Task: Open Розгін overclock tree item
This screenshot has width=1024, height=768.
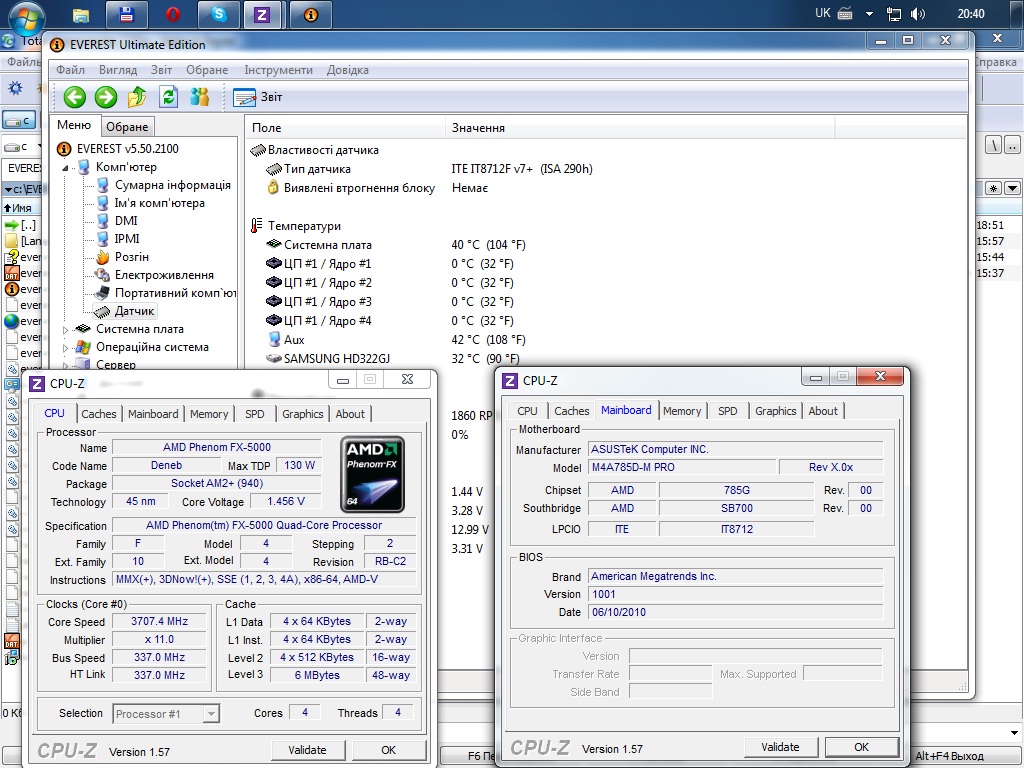Action: (x=131, y=257)
